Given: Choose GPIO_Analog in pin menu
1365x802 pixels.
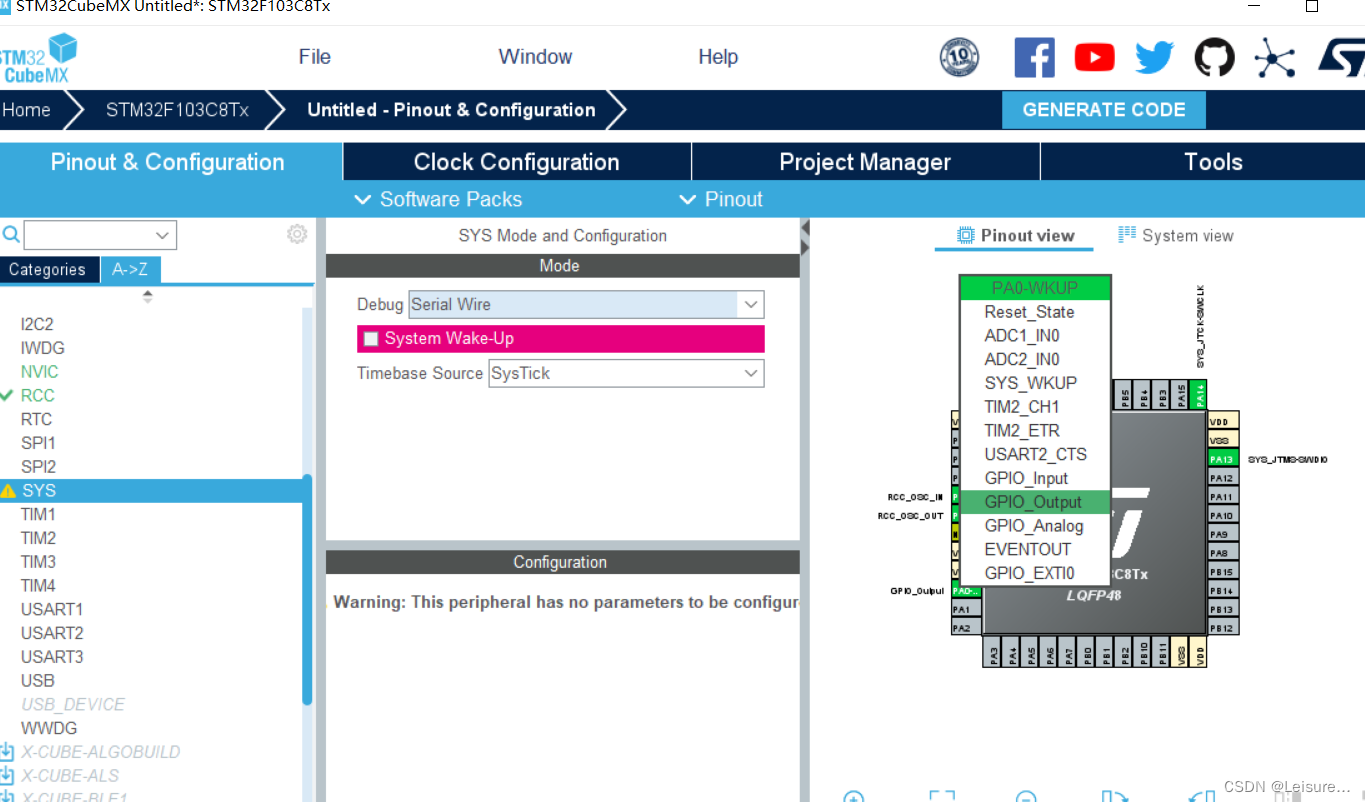Looking at the screenshot, I should point(1034,526).
